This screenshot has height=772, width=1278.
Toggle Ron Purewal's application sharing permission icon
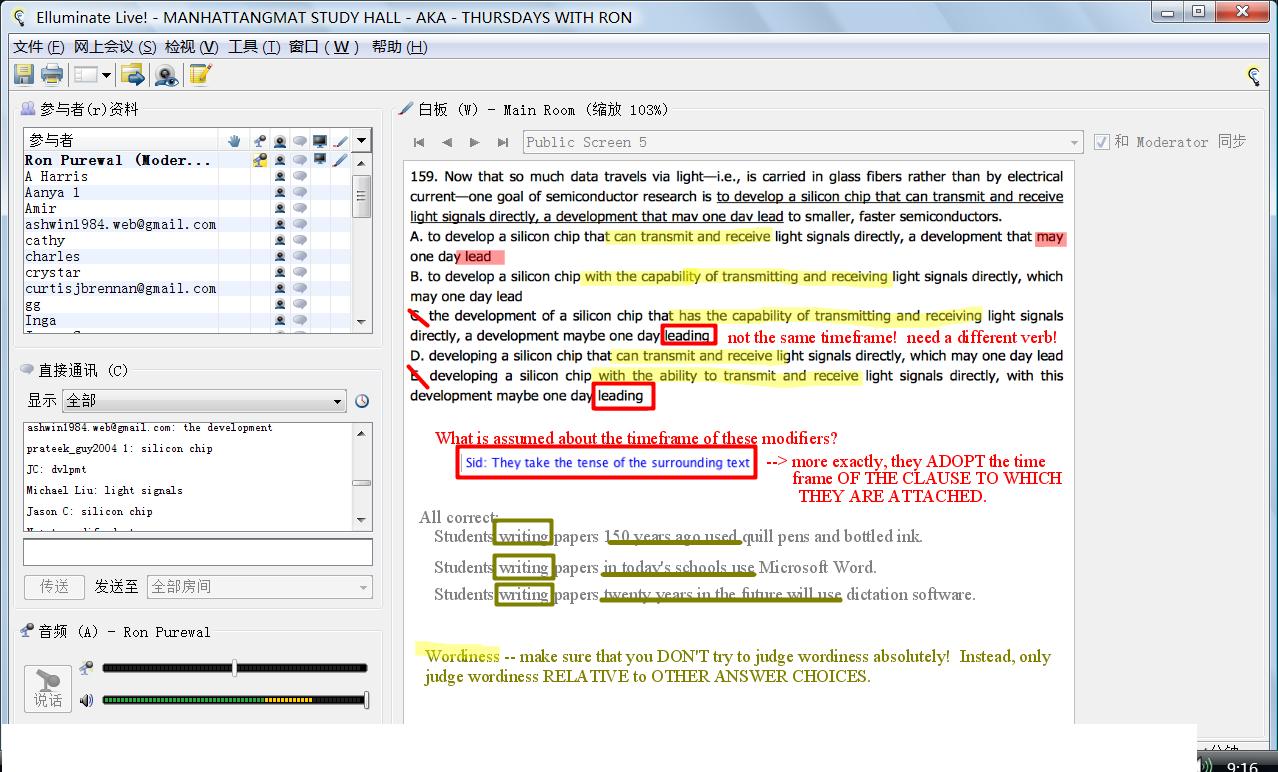pyautogui.click(x=320, y=160)
